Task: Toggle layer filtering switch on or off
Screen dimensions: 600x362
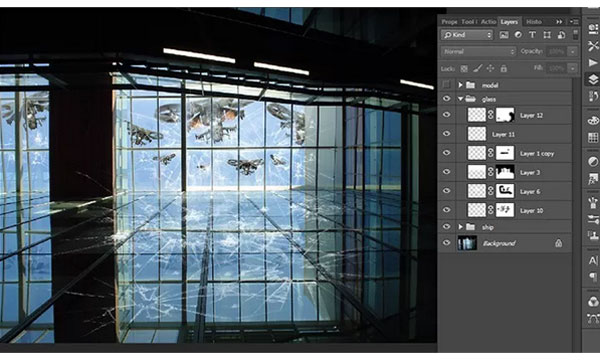Action: (575, 35)
